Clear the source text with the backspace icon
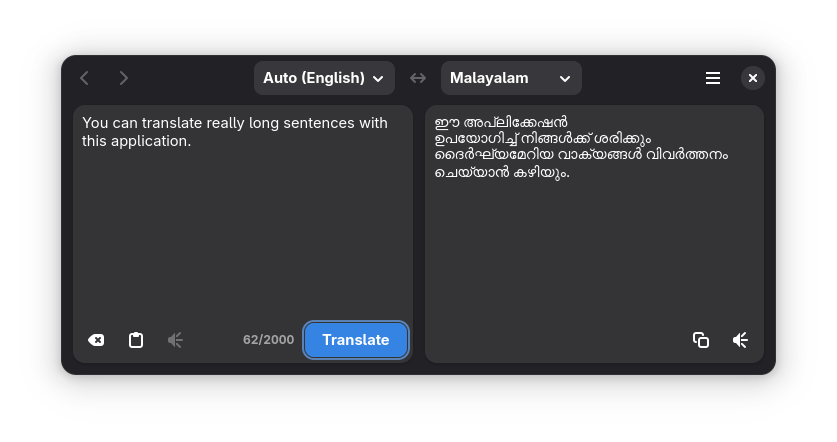The height and width of the screenshot is (442, 837). click(x=96, y=340)
